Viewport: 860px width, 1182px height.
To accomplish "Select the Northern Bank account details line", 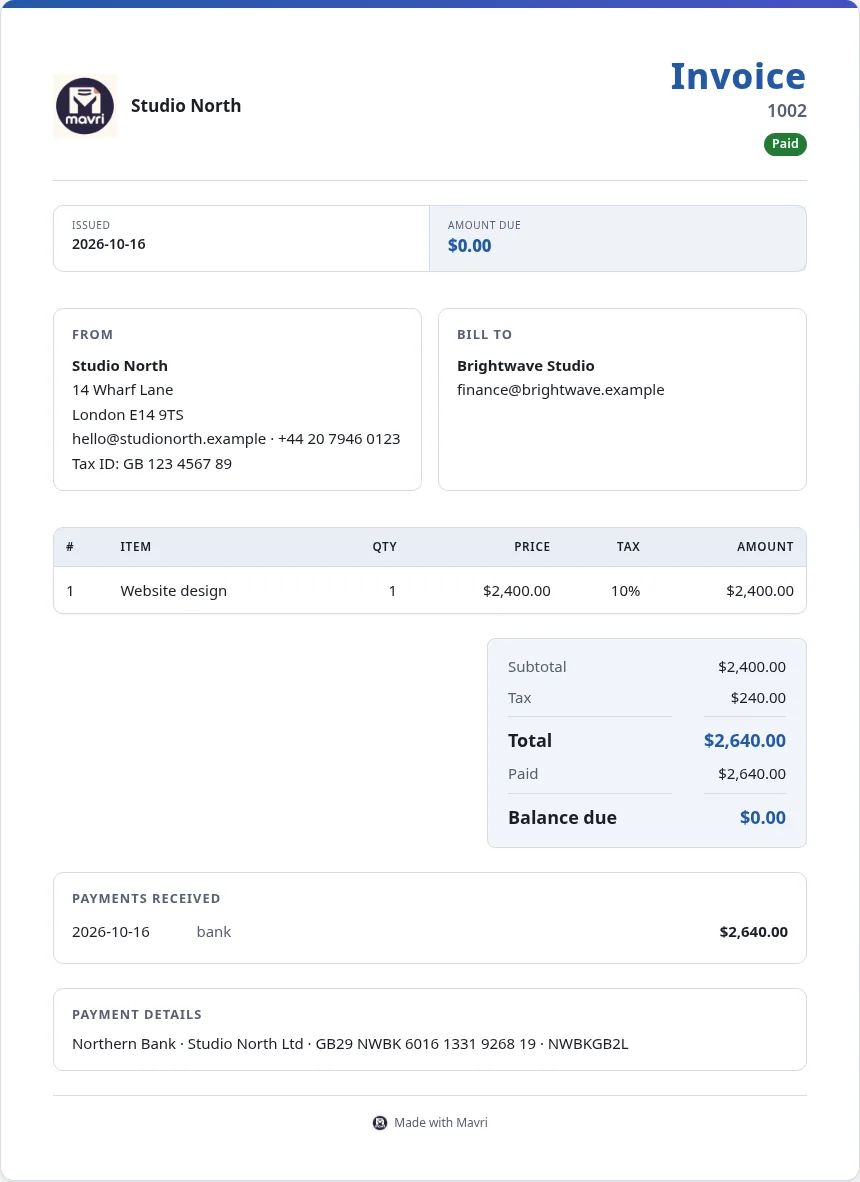I will [350, 1044].
